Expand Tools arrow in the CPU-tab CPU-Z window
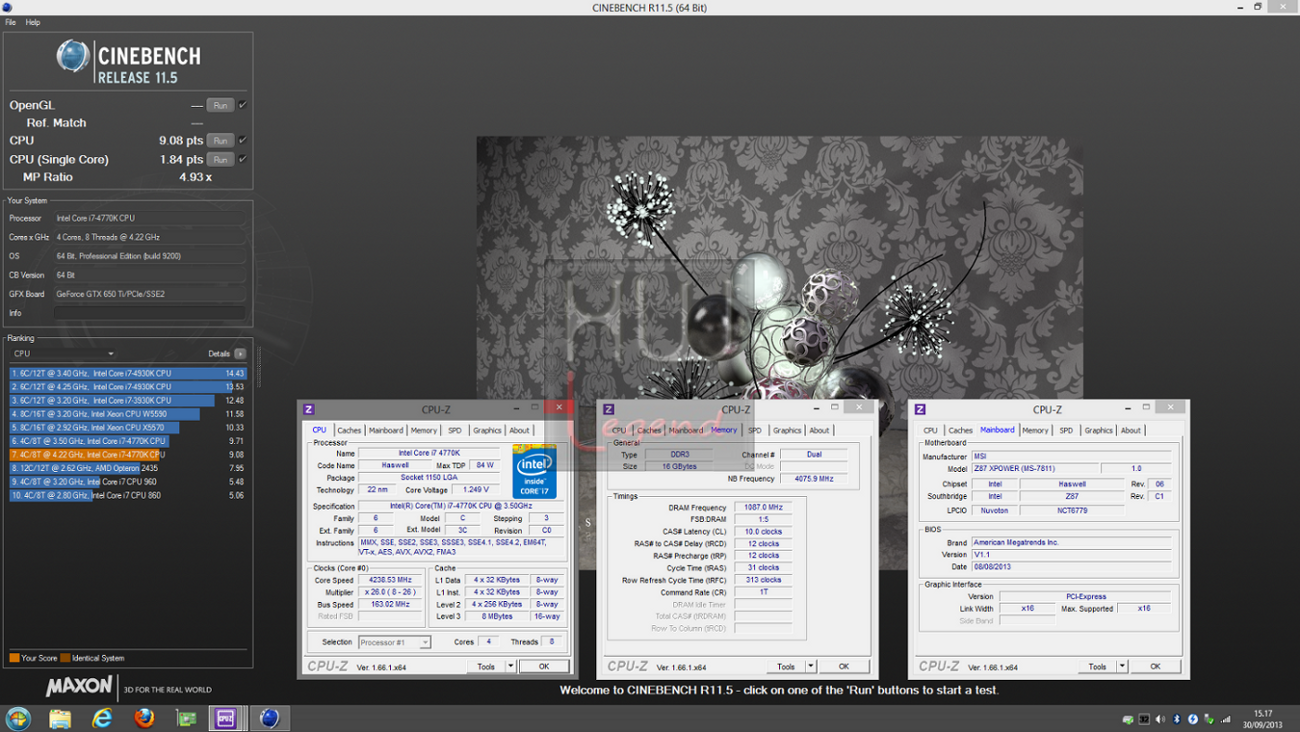Viewport: 1300px width, 732px height. (510, 666)
